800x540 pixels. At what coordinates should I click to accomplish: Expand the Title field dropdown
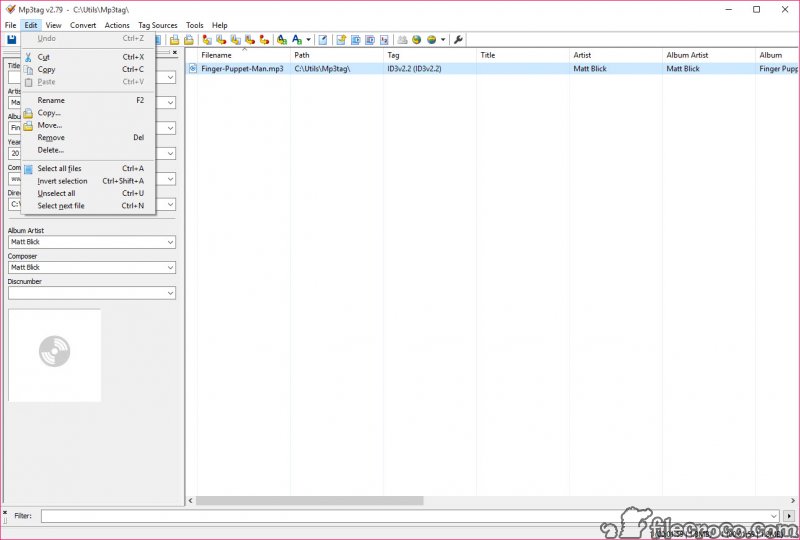pos(170,77)
